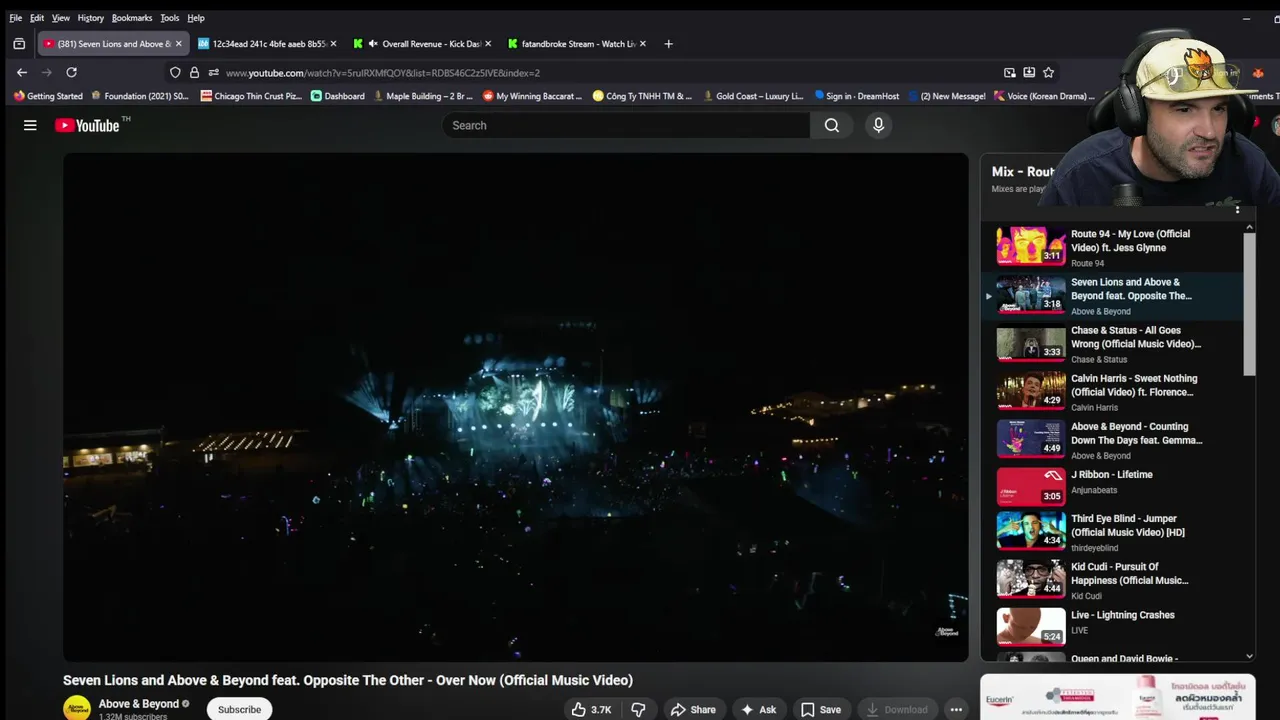Click the Eucerin advertisement banner
The image size is (1280, 720).
tap(1118, 698)
